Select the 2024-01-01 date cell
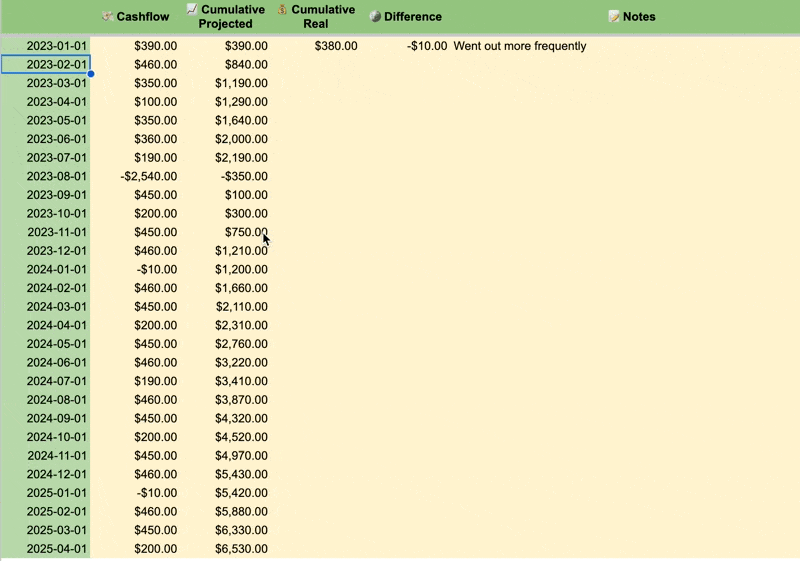The height and width of the screenshot is (561, 800). (46, 269)
